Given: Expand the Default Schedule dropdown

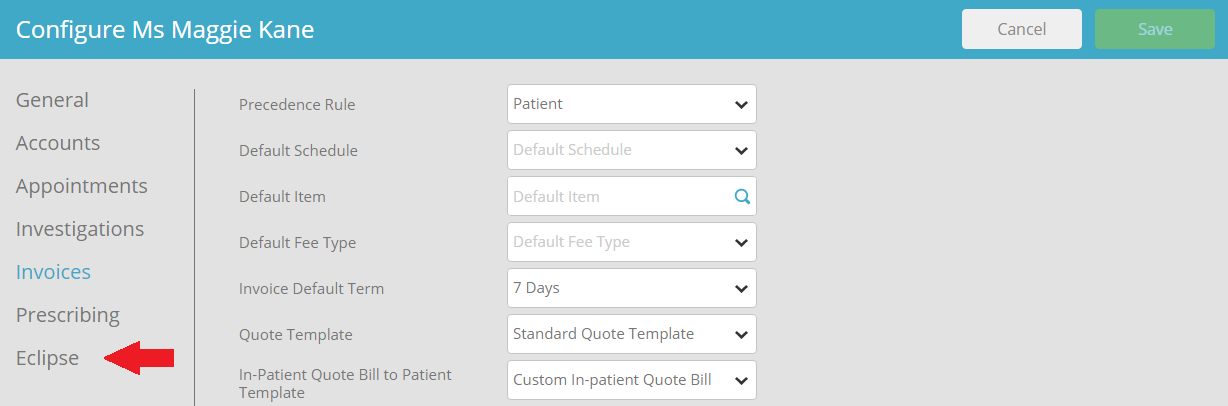Looking at the screenshot, I should click(x=630, y=150).
